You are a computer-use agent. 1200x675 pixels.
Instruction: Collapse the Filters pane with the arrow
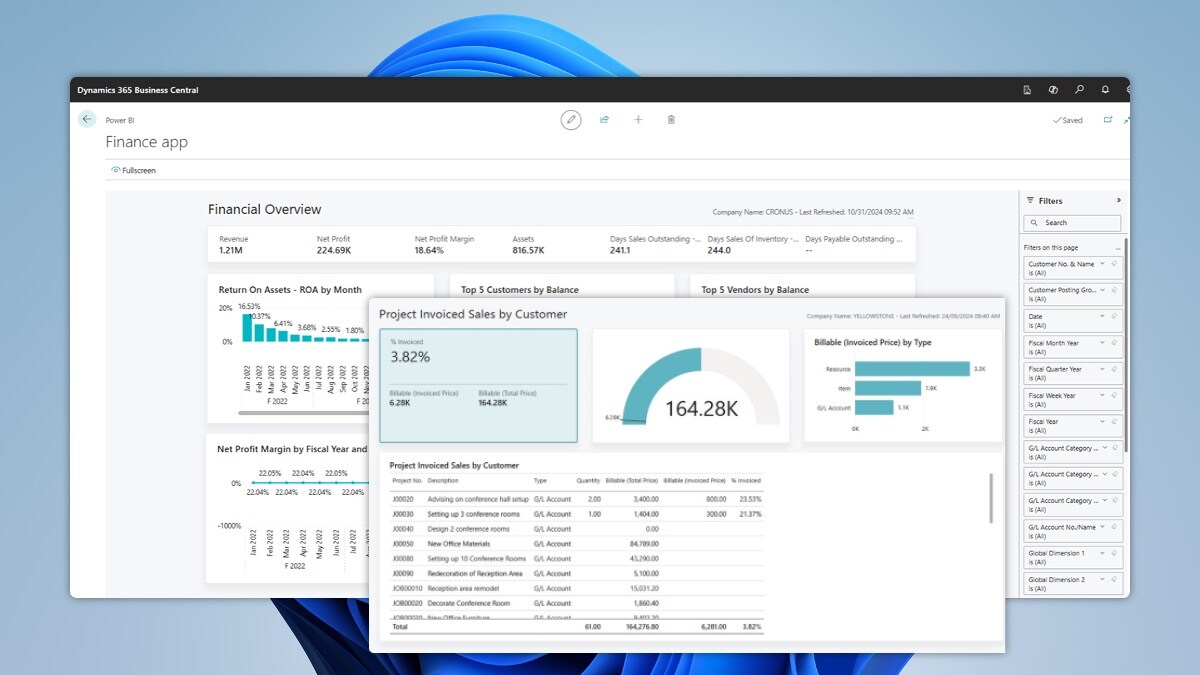click(1119, 199)
